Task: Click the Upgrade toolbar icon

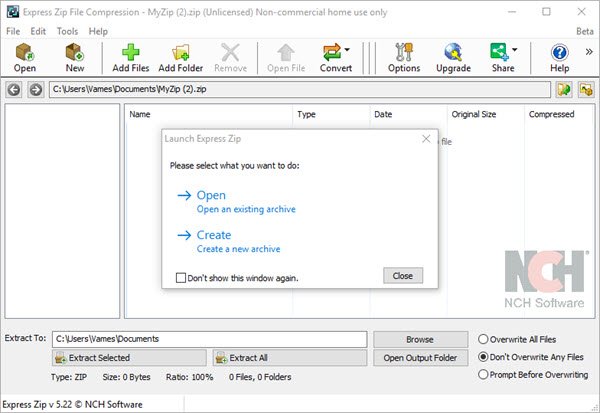Action: pos(453,52)
